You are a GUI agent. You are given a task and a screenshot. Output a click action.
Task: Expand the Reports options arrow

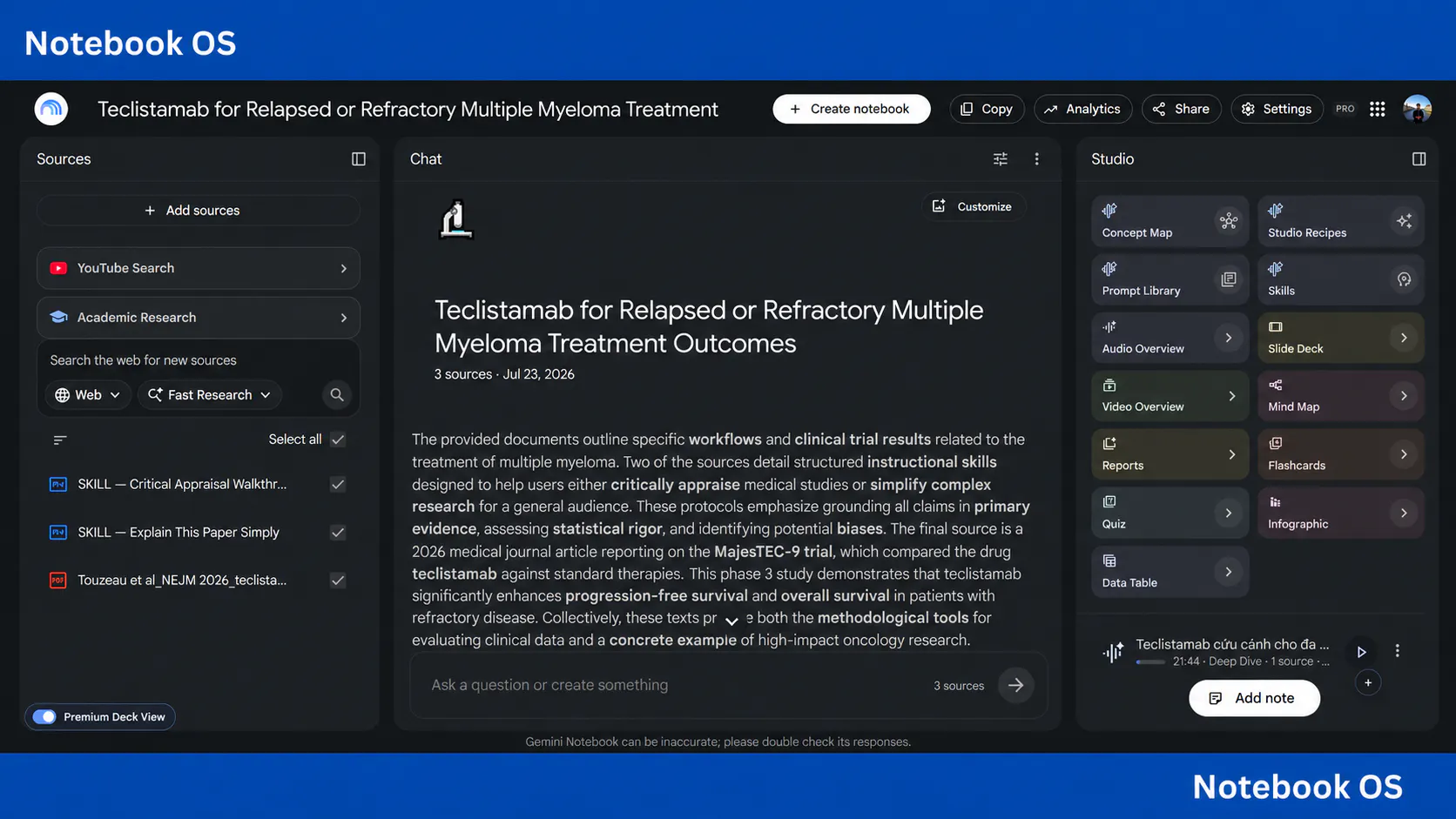1231,454
